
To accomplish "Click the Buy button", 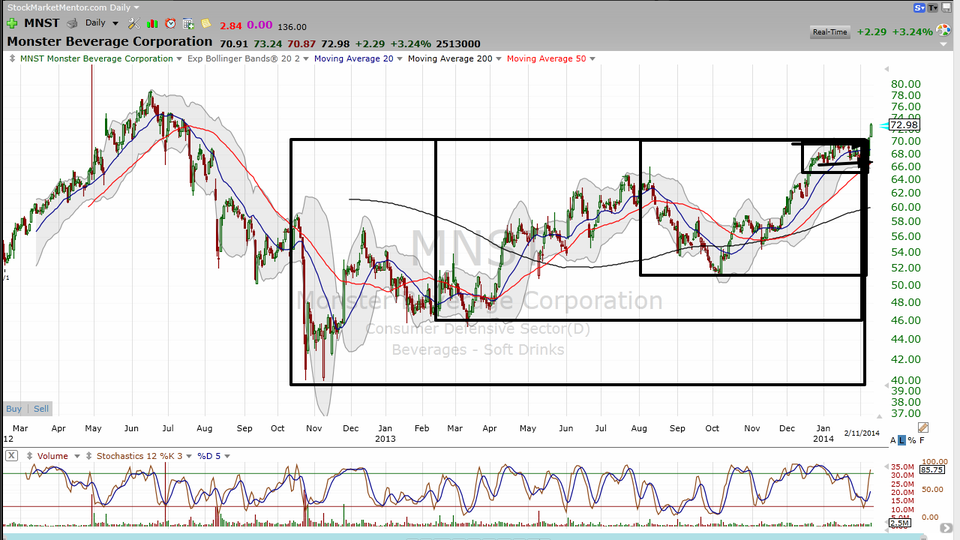I will coord(13,408).
